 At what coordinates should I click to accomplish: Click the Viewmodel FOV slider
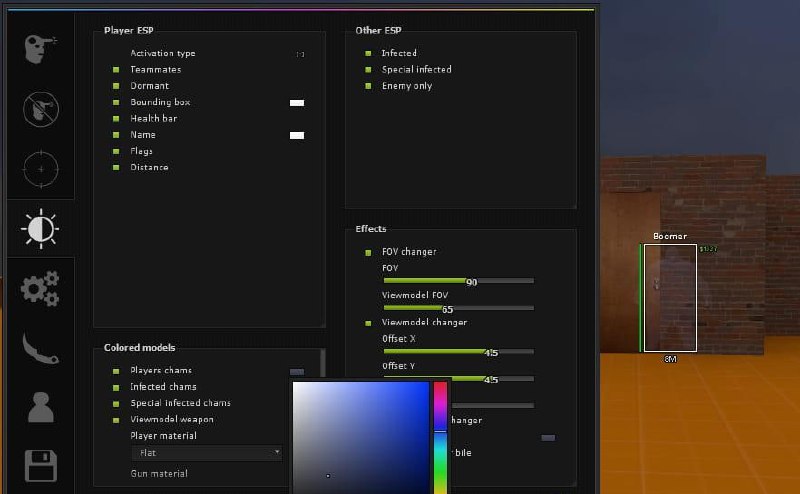click(x=458, y=308)
